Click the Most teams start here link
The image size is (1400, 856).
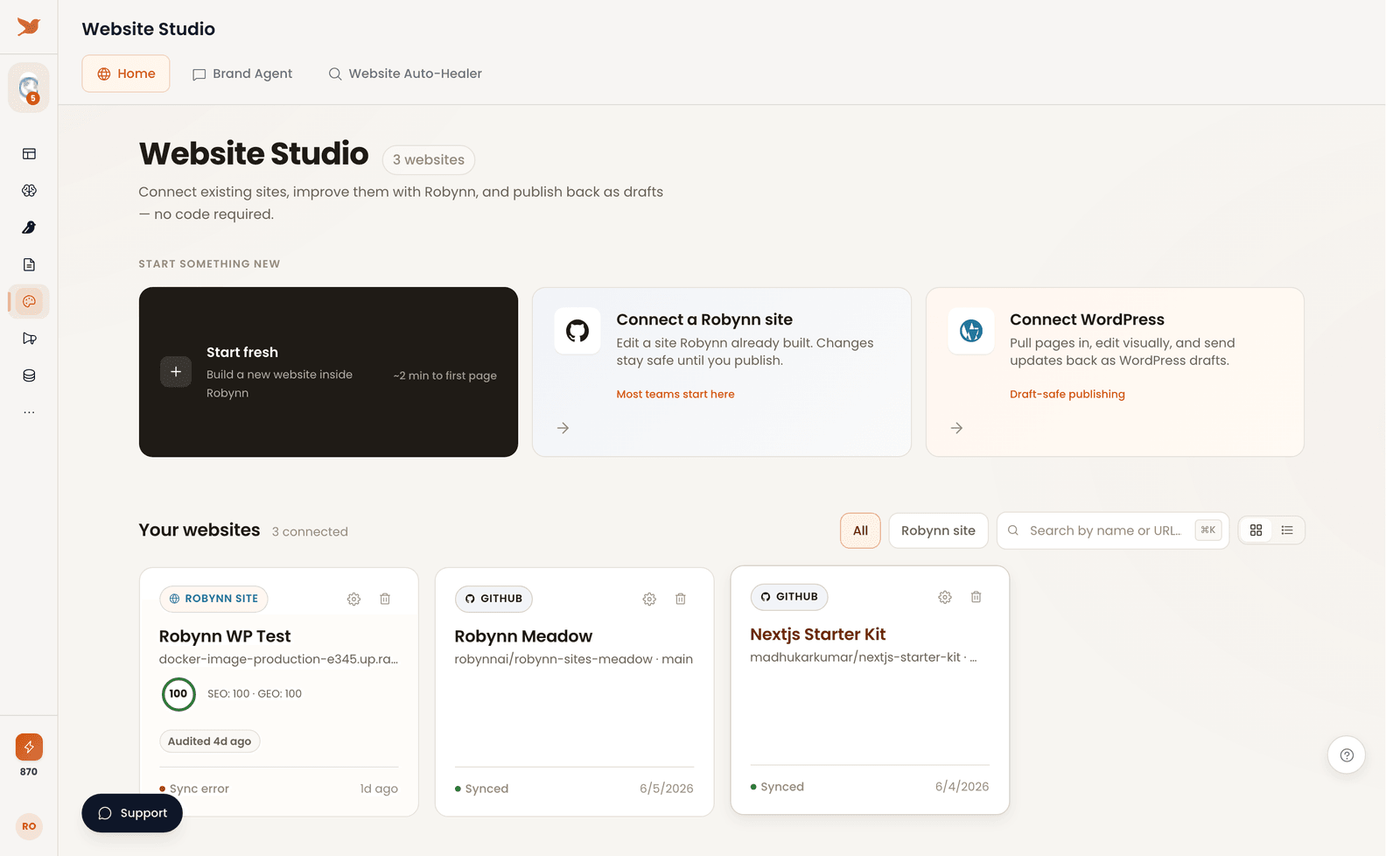pyautogui.click(x=675, y=394)
